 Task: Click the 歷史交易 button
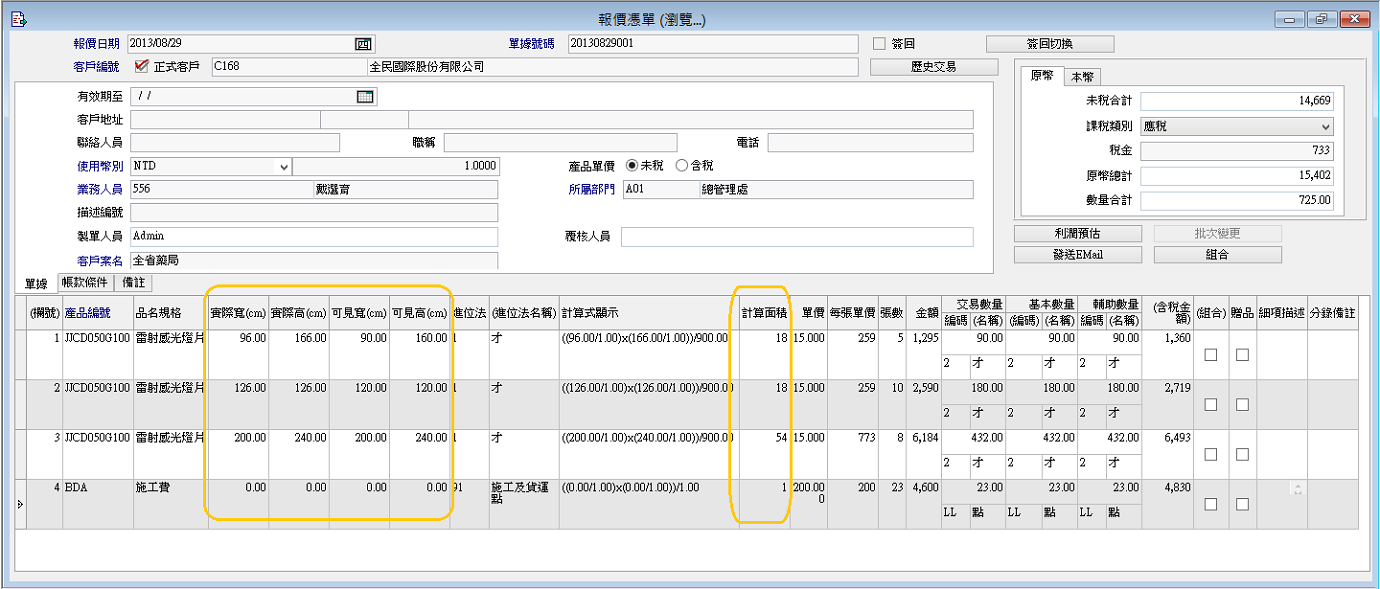933,67
